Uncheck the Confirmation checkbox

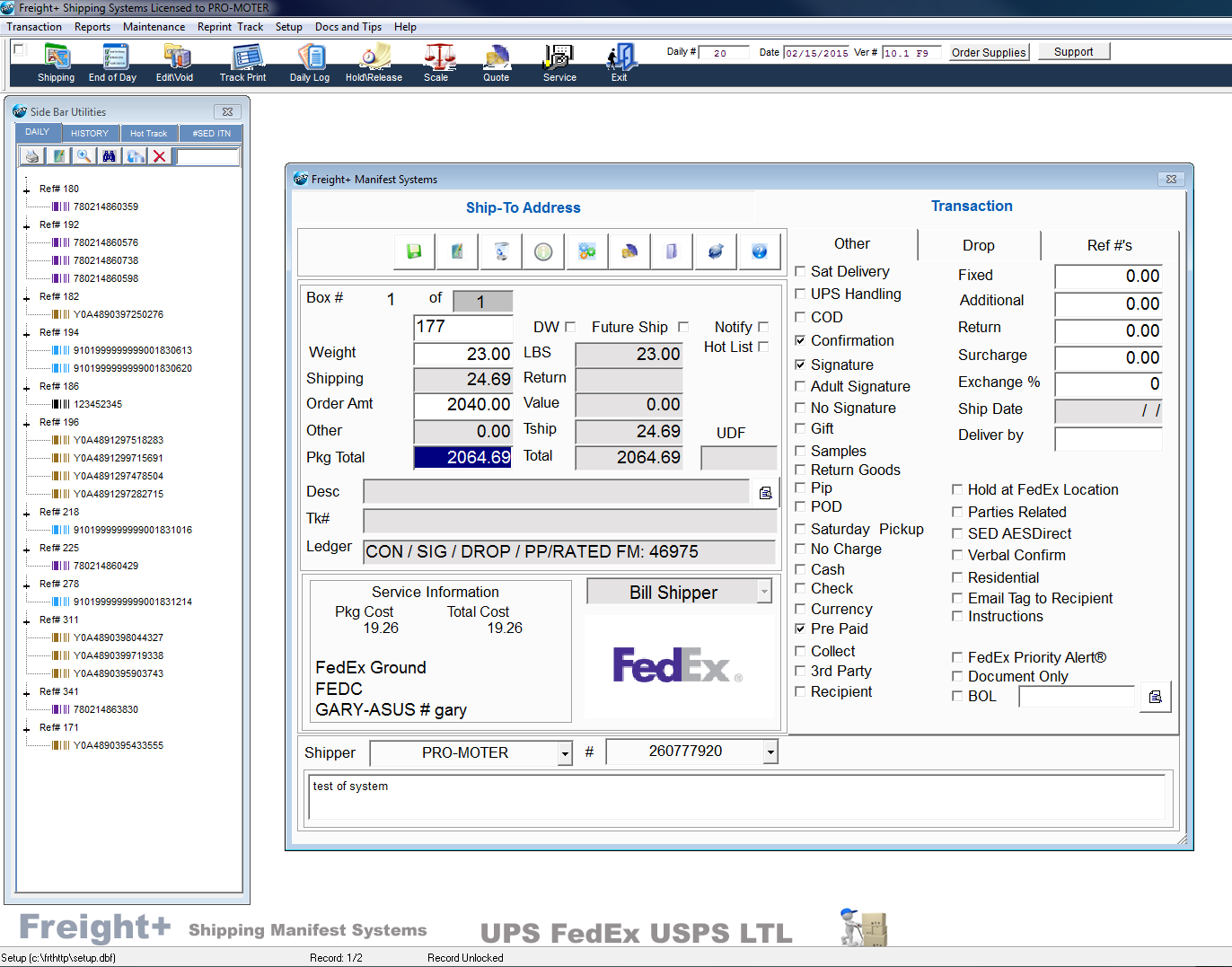(x=800, y=340)
